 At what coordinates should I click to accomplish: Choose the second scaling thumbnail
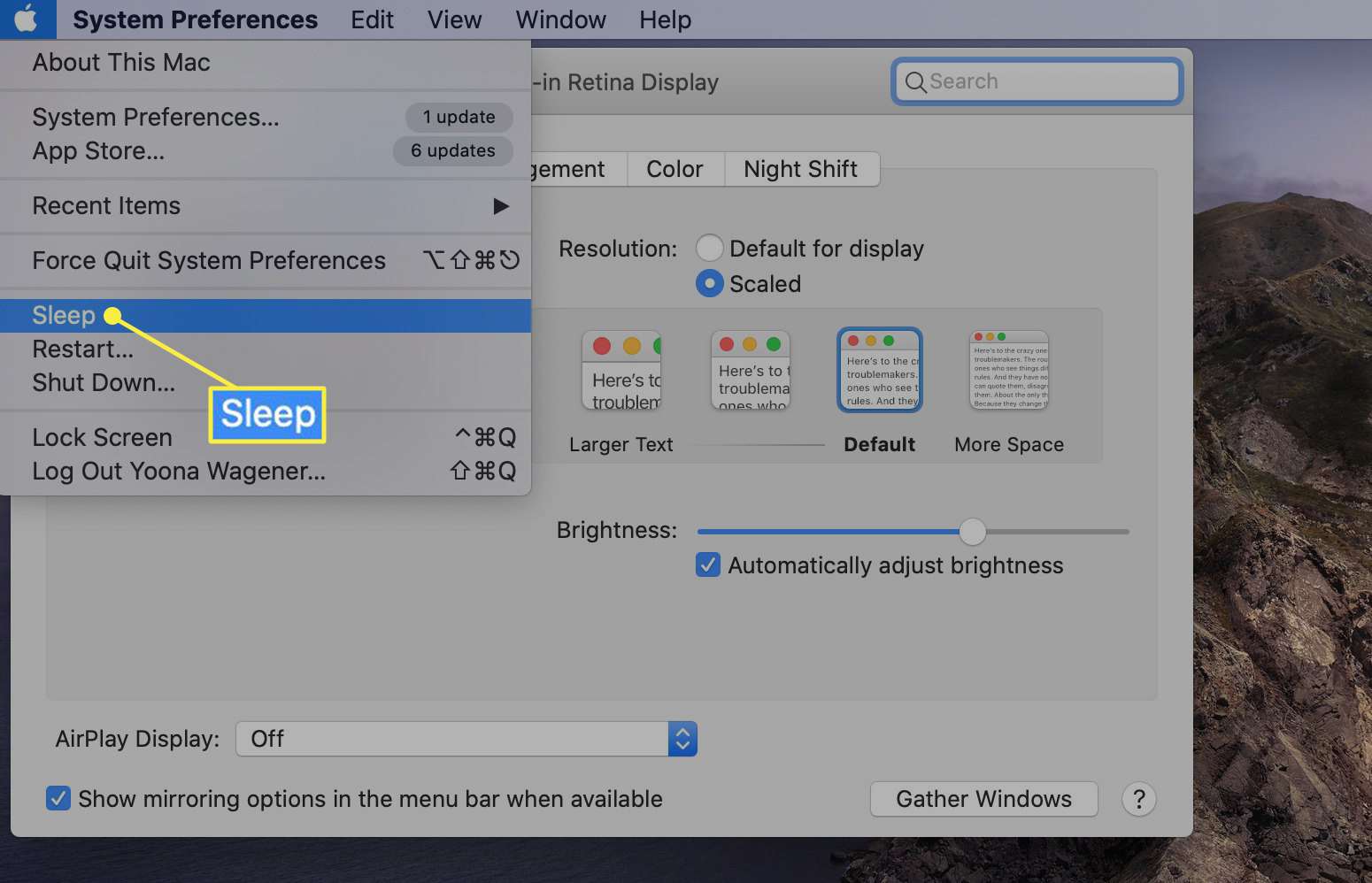click(x=751, y=371)
